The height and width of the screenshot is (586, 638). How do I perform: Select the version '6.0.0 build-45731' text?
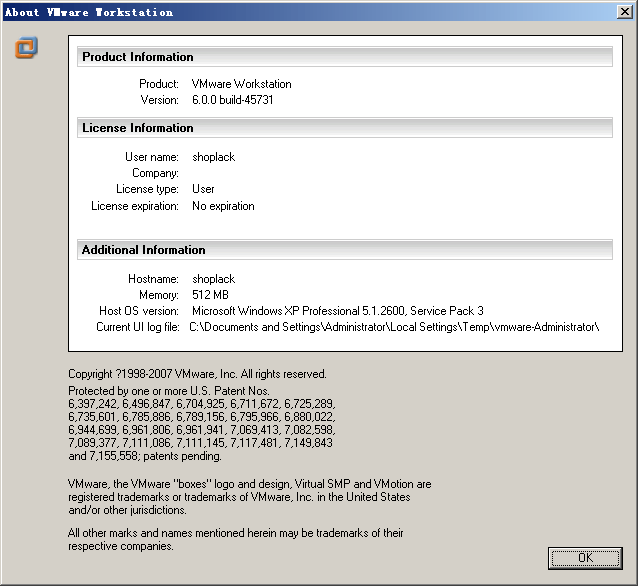(x=233, y=100)
